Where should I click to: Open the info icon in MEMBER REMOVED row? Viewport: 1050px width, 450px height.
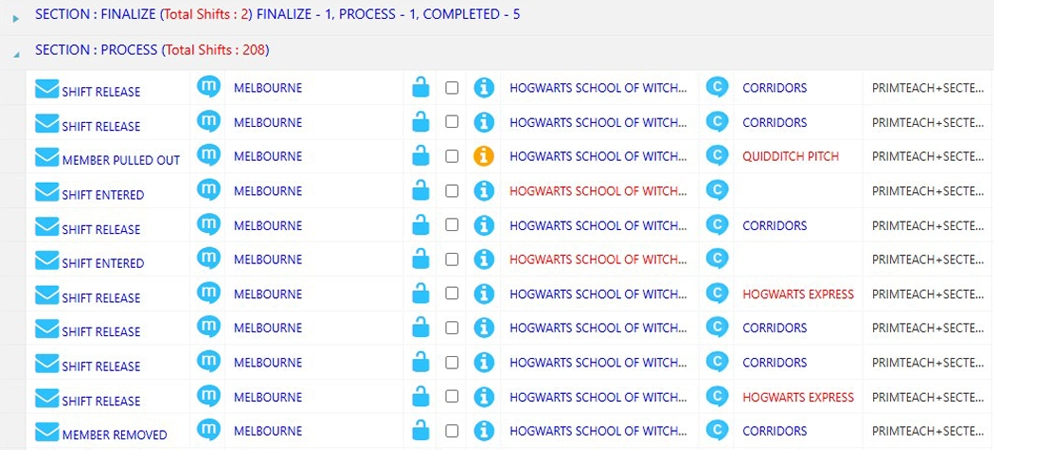coord(483,431)
